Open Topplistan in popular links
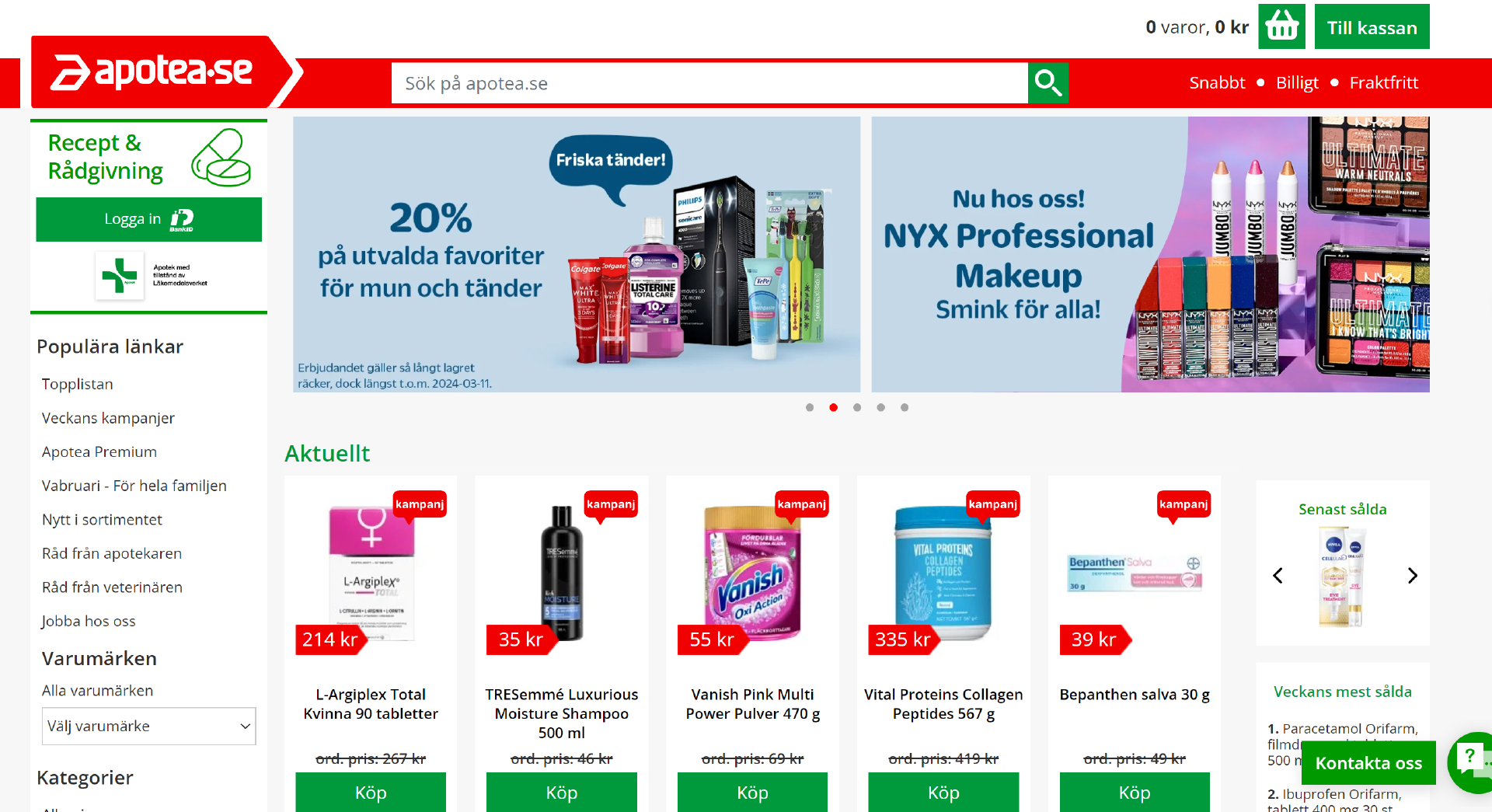 [x=78, y=384]
